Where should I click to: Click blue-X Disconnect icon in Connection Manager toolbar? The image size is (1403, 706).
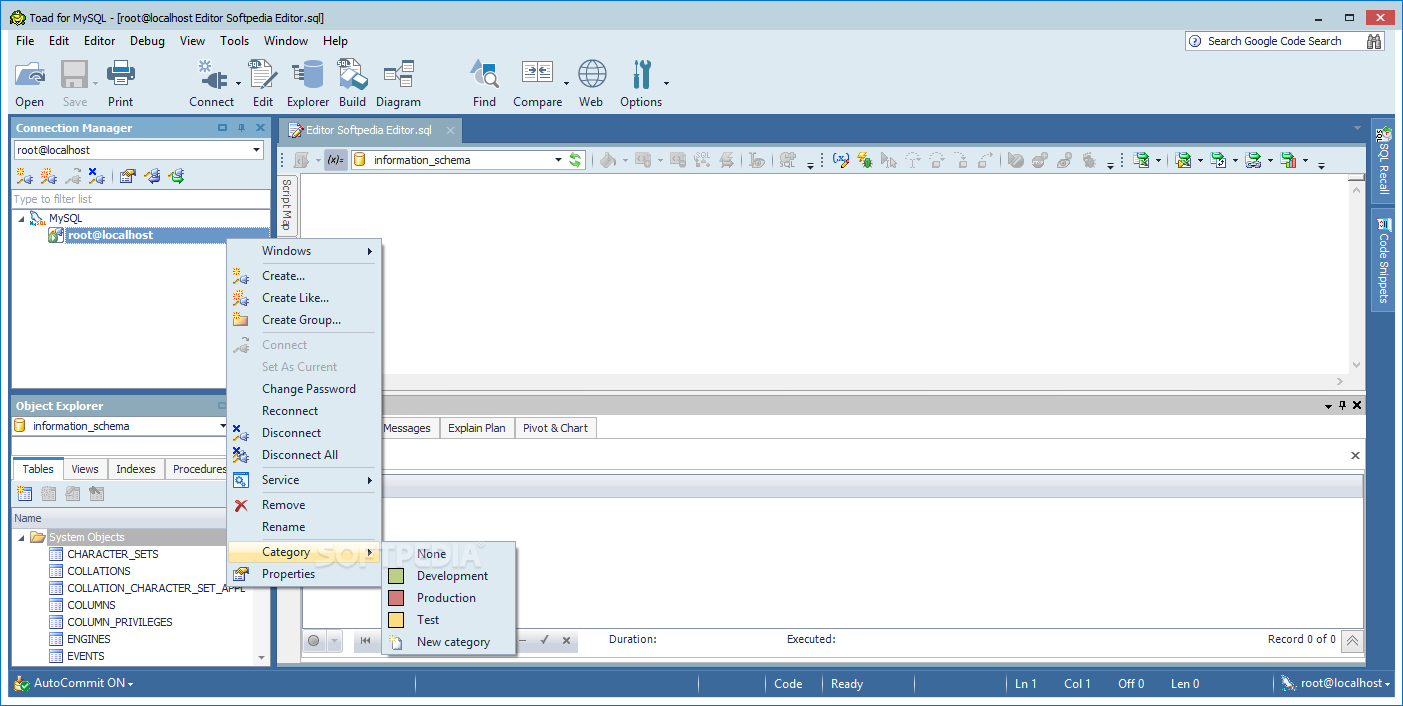point(96,176)
